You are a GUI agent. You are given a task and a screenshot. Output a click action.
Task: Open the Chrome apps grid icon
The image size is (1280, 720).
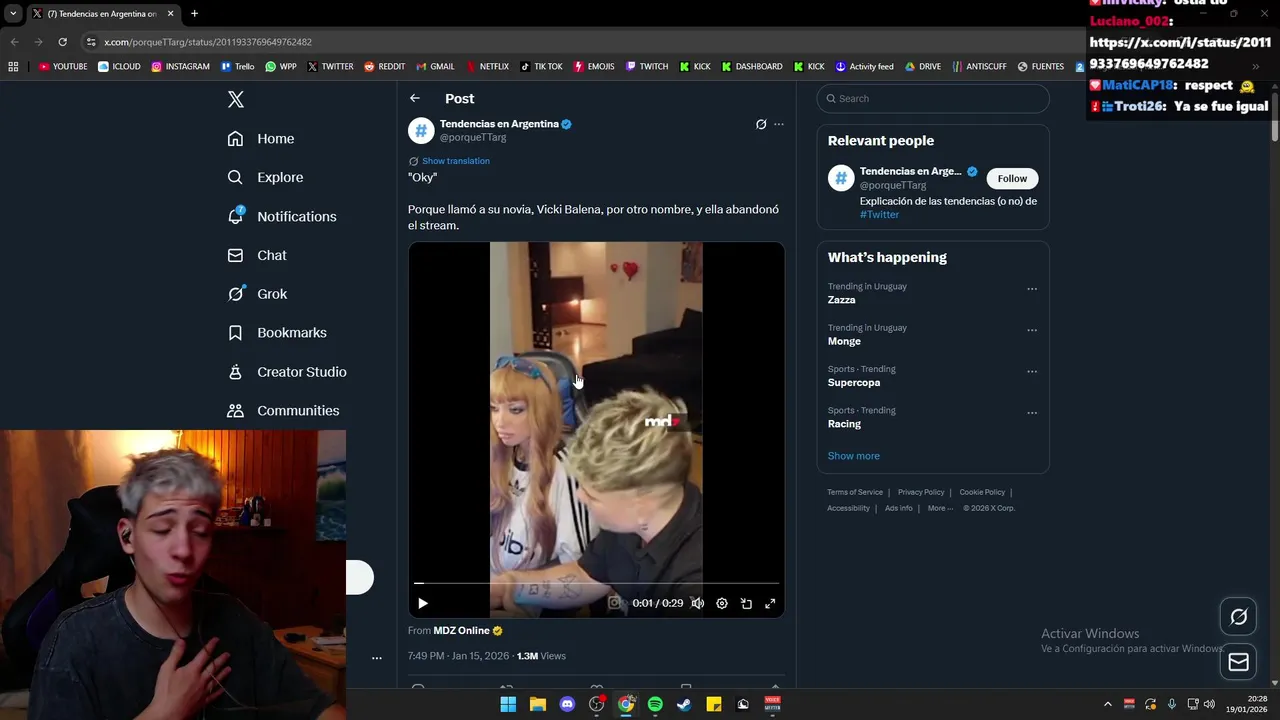pos(13,67)
